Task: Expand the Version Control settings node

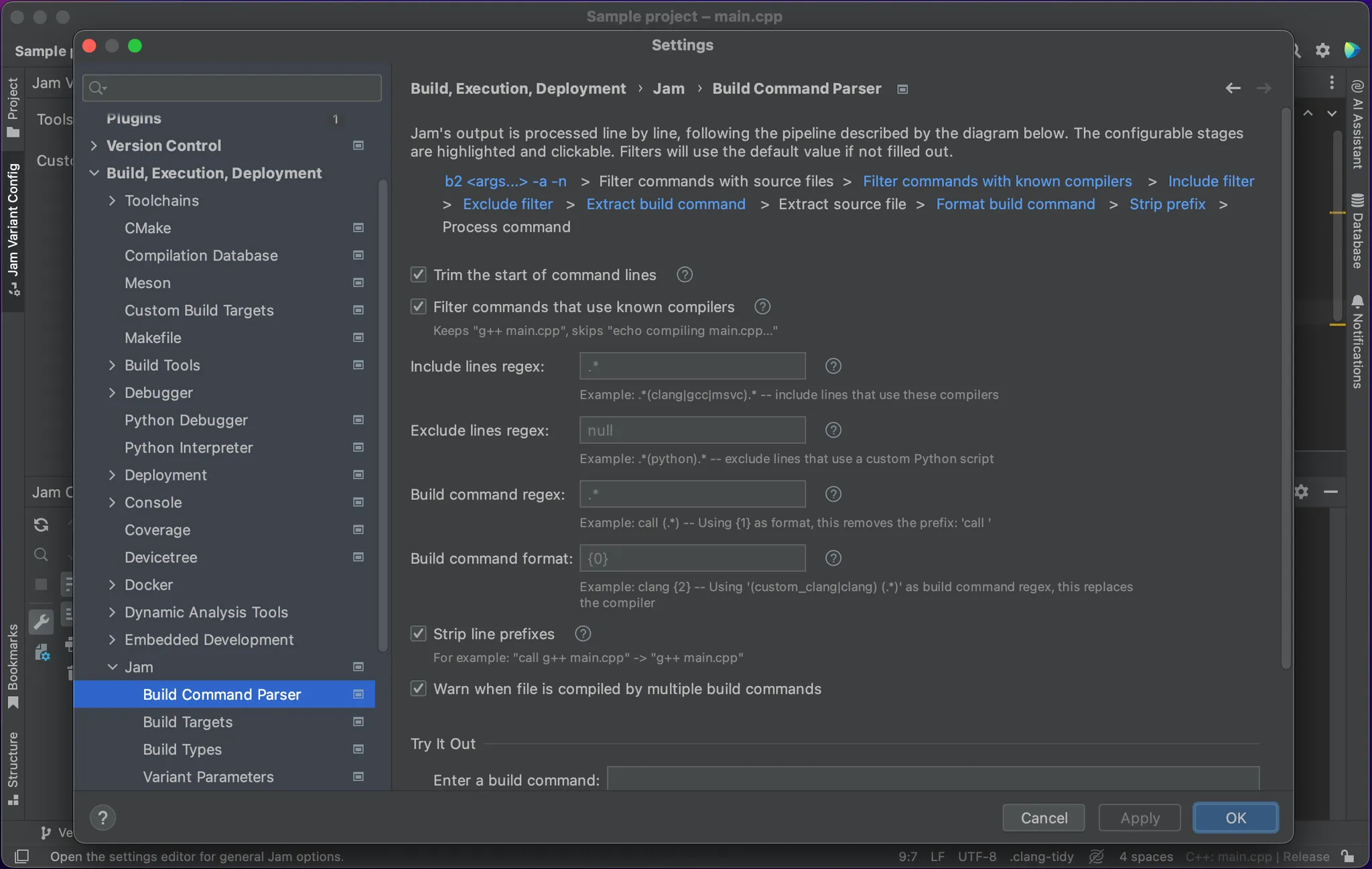Action: click(x=94, y=145)
